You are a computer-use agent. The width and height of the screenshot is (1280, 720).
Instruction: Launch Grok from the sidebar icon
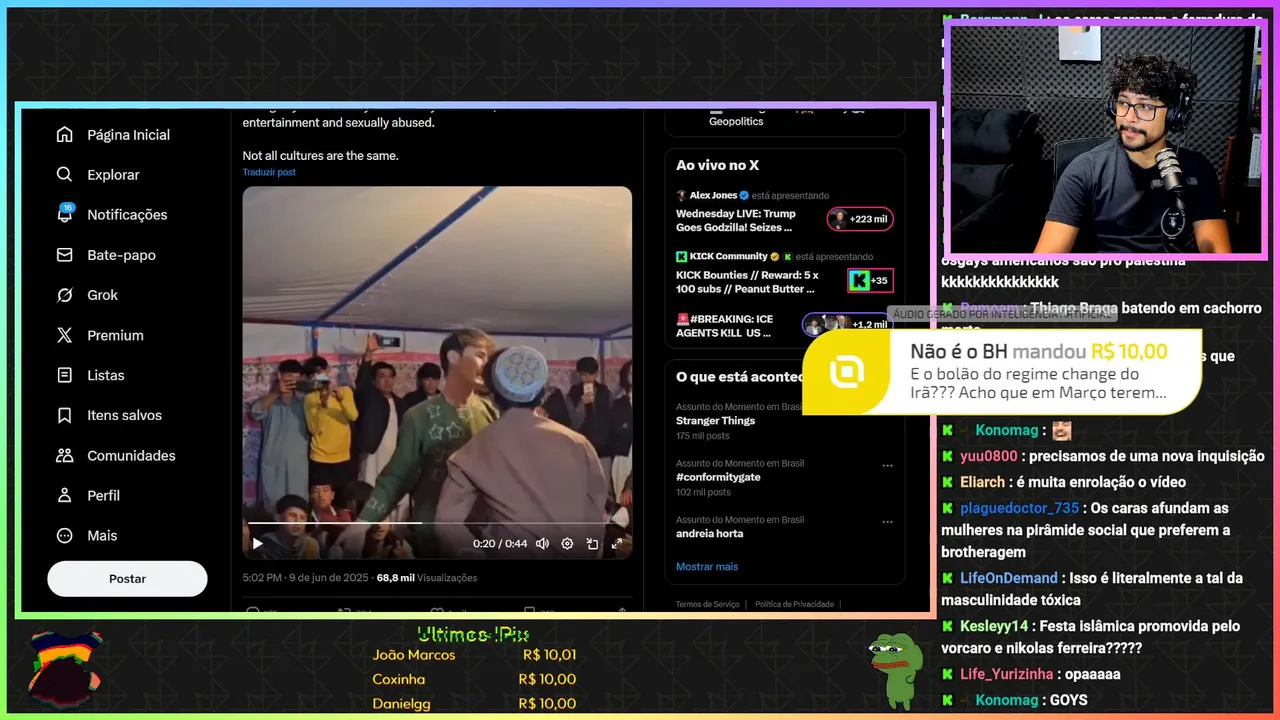[65, 295]
